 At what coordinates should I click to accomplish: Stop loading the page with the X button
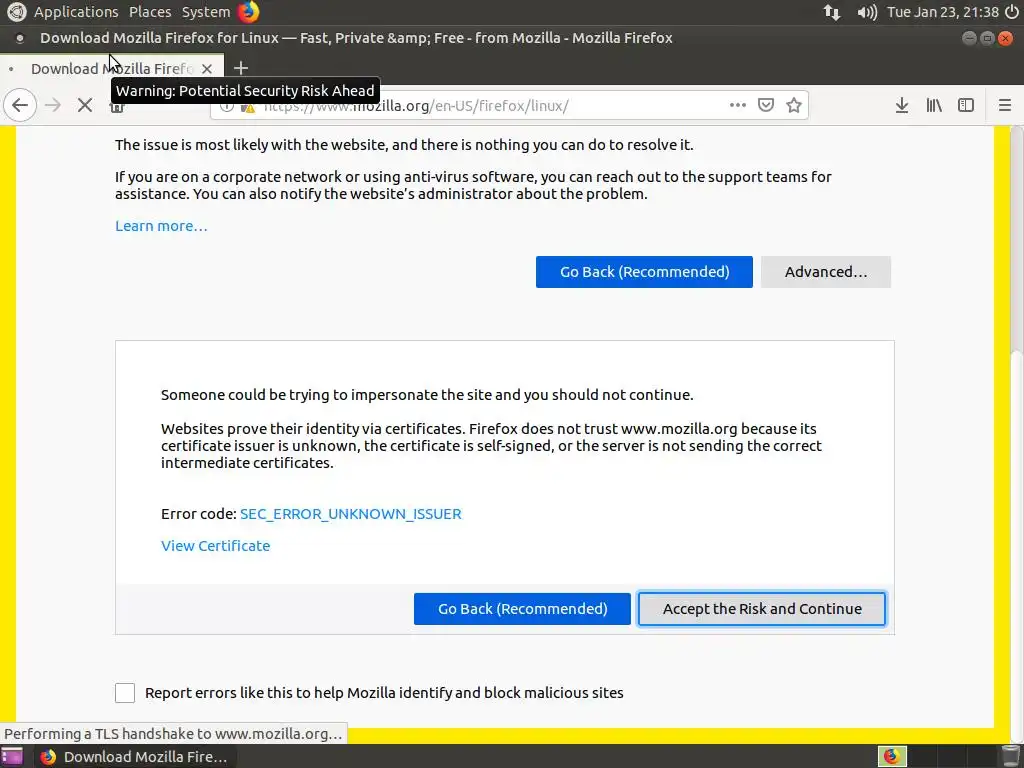(85, 105)
